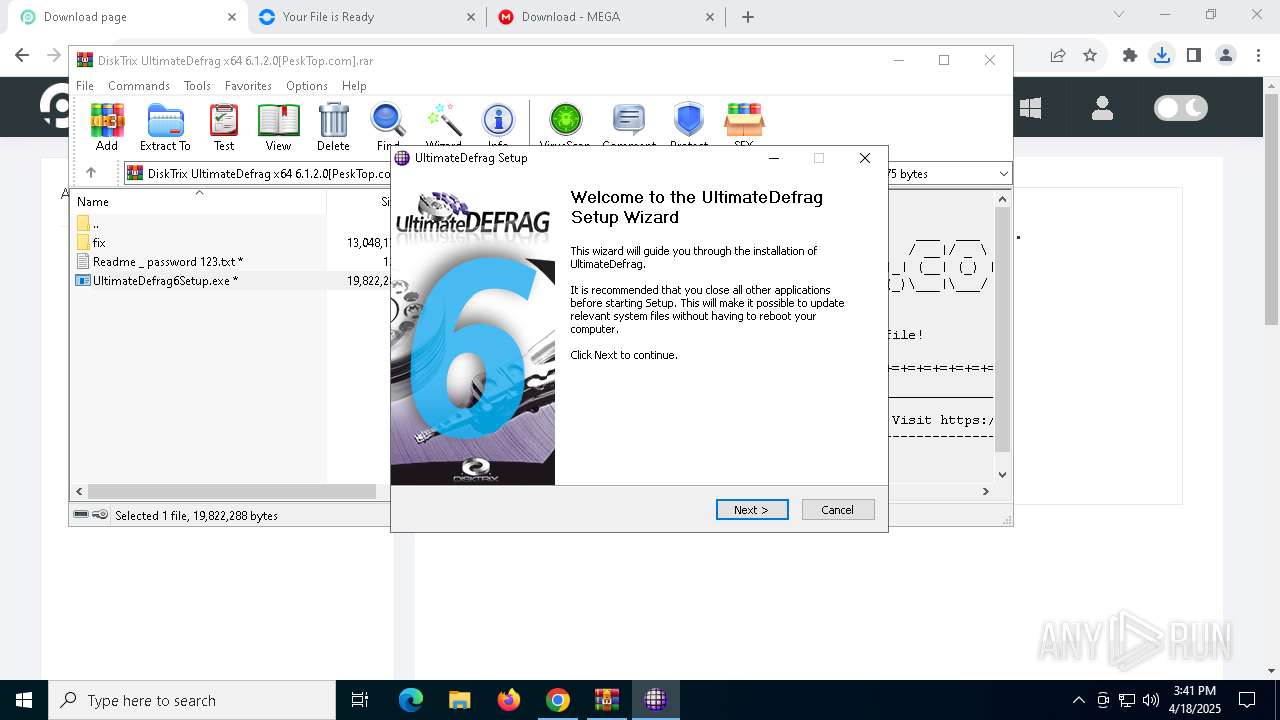Click Cancel in the setup wizard

click(838, 510)
